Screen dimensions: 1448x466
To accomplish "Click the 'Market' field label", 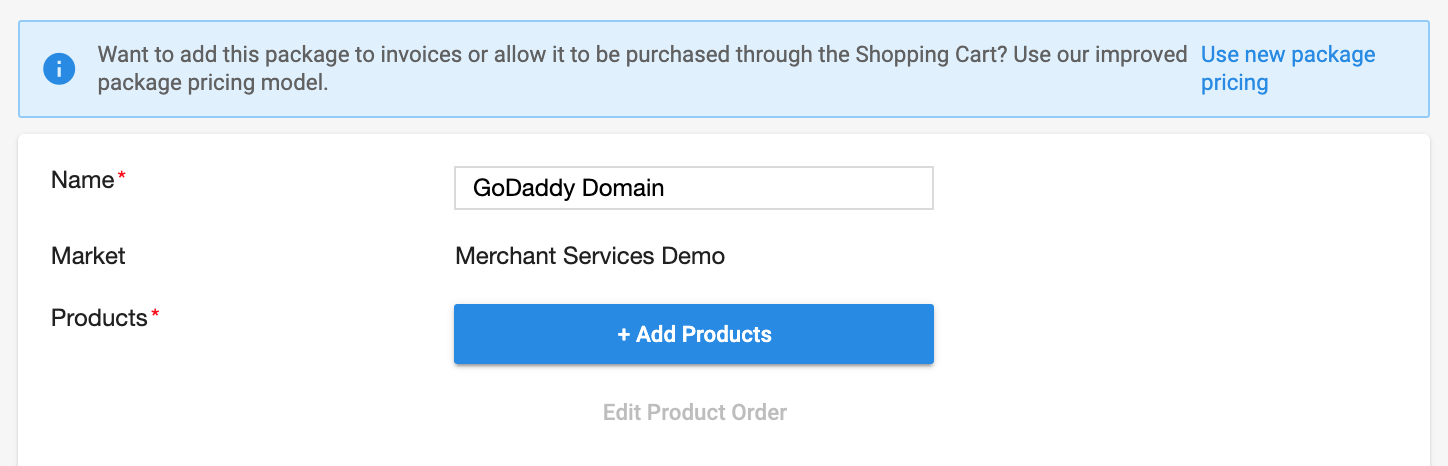I will (x=88, y=256).
